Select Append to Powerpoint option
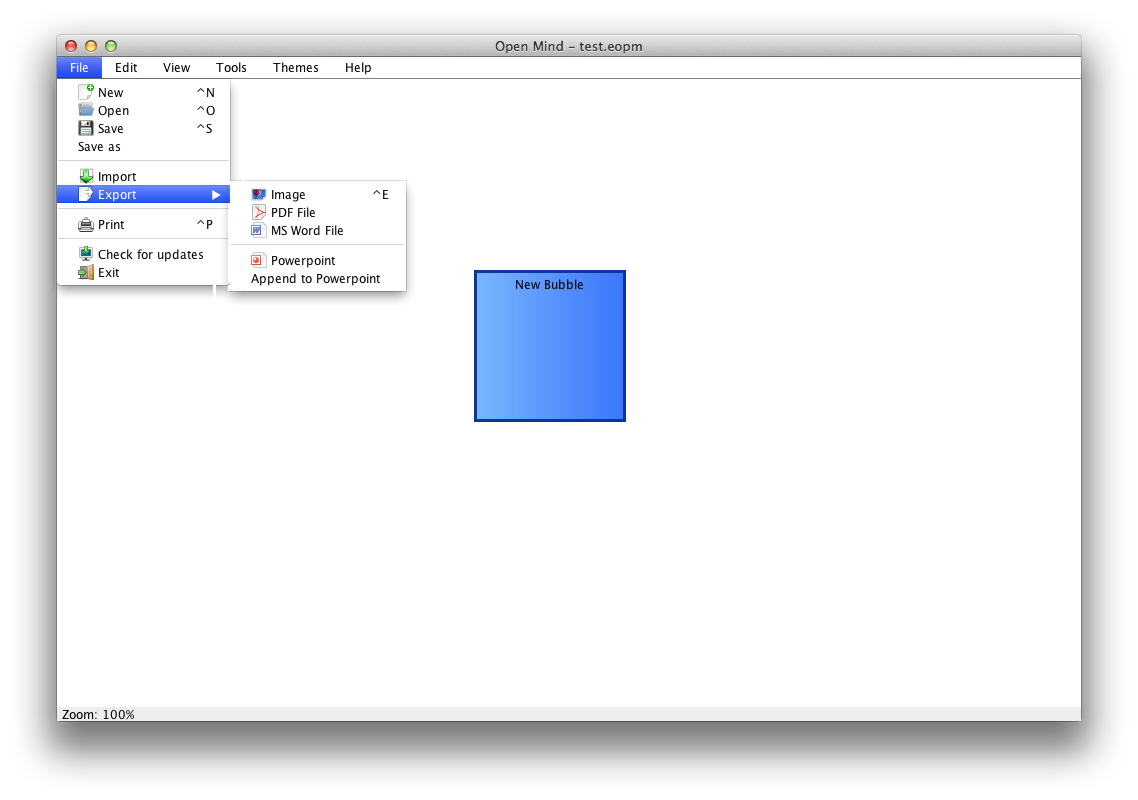 point(317,279)
